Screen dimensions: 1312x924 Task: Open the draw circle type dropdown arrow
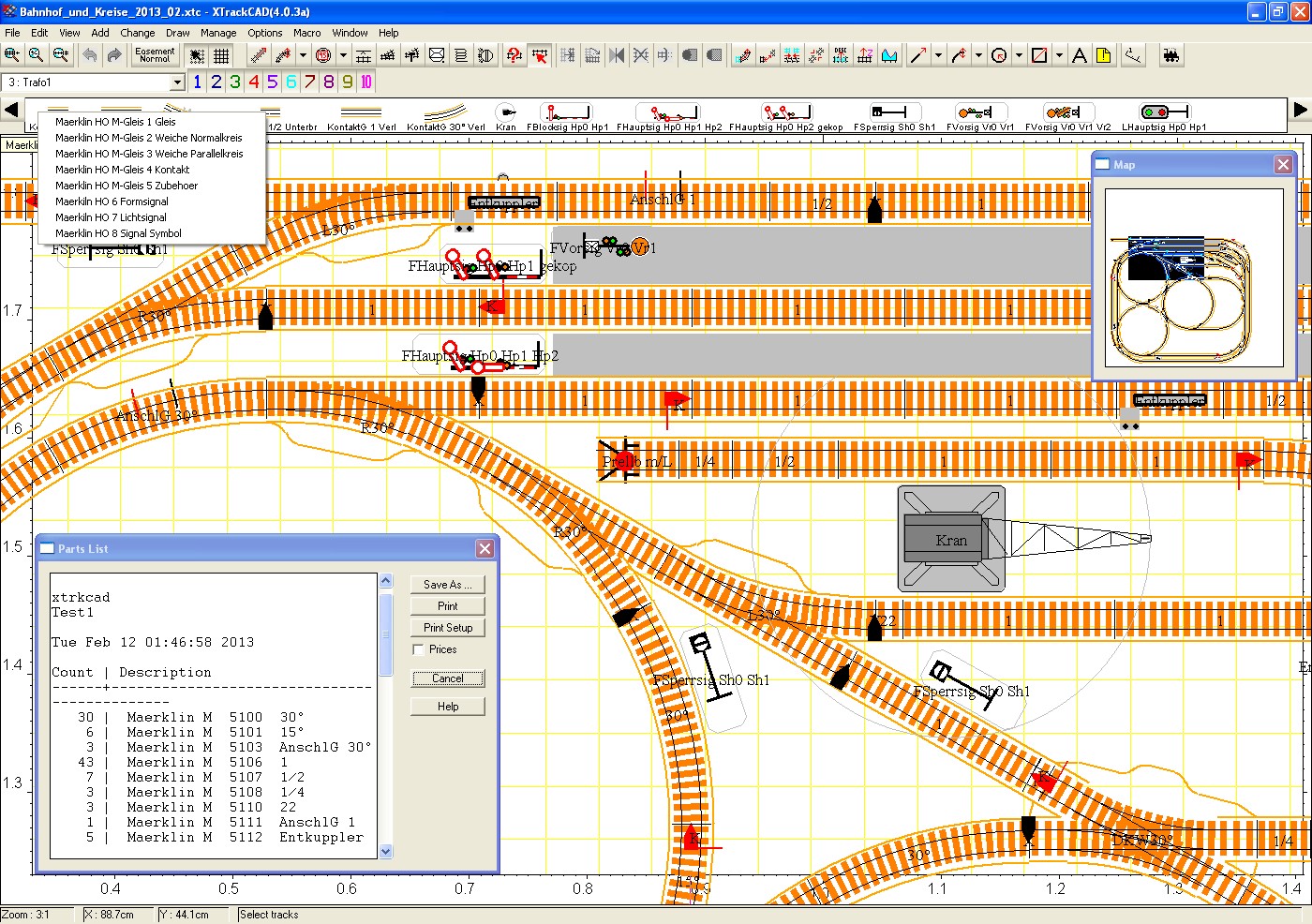[x=1019, y=55]
